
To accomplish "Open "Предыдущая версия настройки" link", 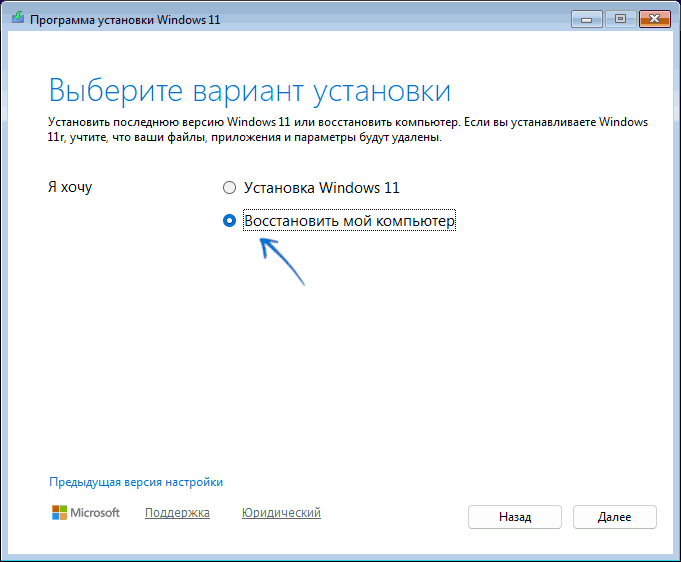I will pos(136,482).
